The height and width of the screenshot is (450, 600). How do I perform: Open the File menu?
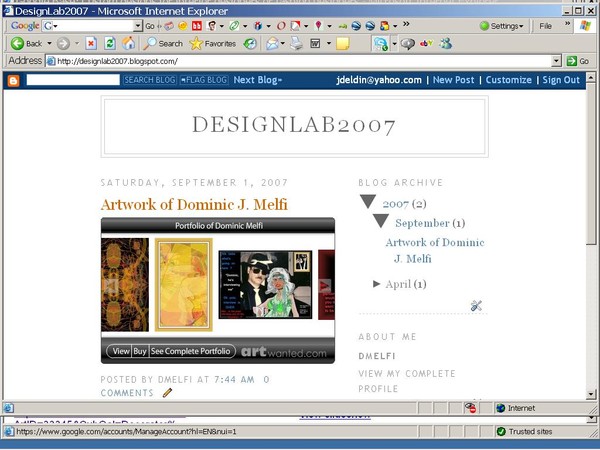point(545,26)
